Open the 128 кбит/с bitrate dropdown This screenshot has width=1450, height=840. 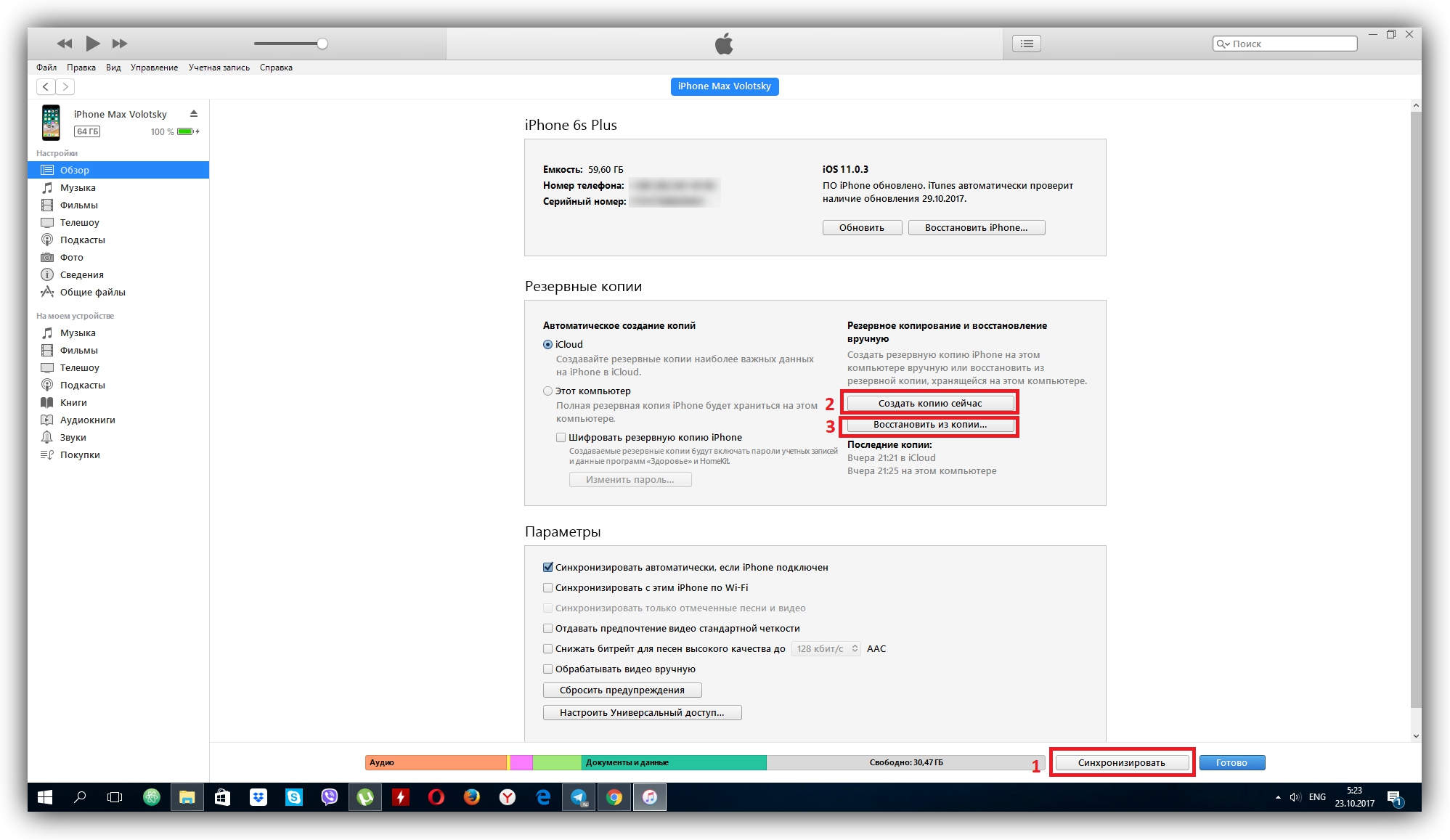point(826,648)
